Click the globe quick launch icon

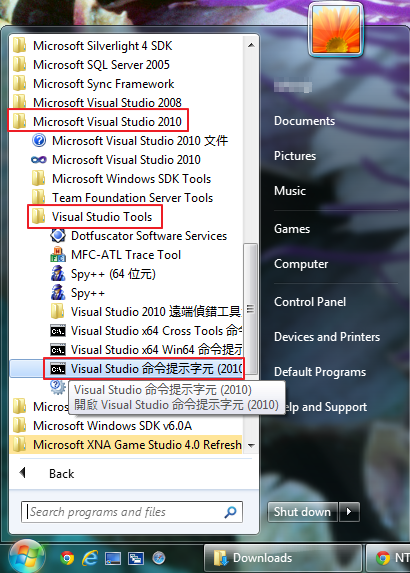tap(159, 558)
